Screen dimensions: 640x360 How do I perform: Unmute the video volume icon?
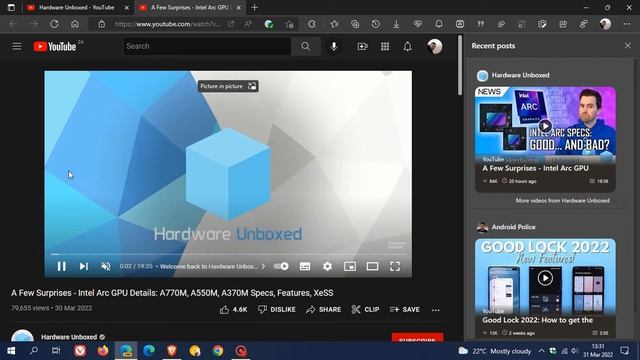pos(106,267)
